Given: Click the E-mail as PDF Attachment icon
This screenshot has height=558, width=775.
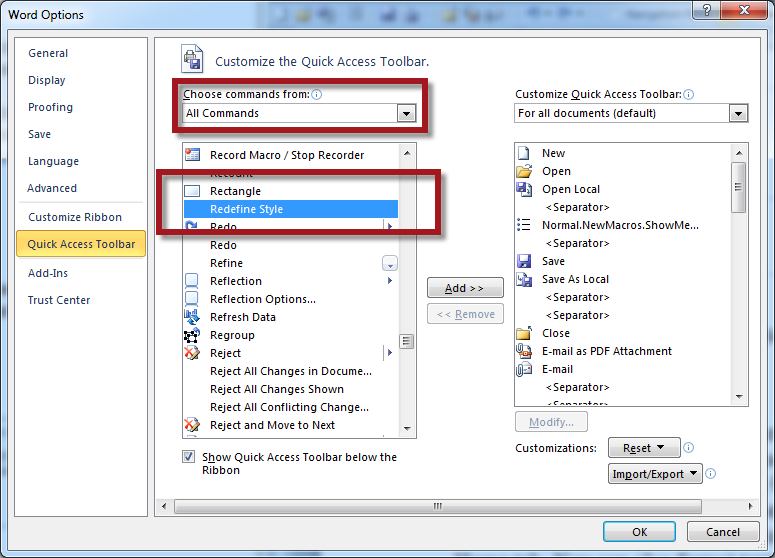Looking at the screenshot, I should (524, 351).
